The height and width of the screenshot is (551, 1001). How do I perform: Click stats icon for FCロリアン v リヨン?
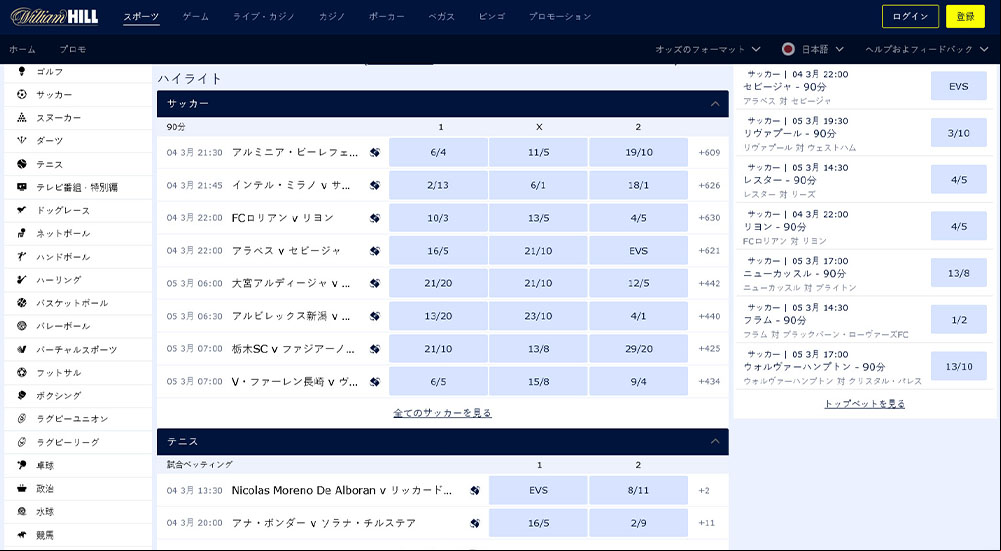click(x=375, y=218)
